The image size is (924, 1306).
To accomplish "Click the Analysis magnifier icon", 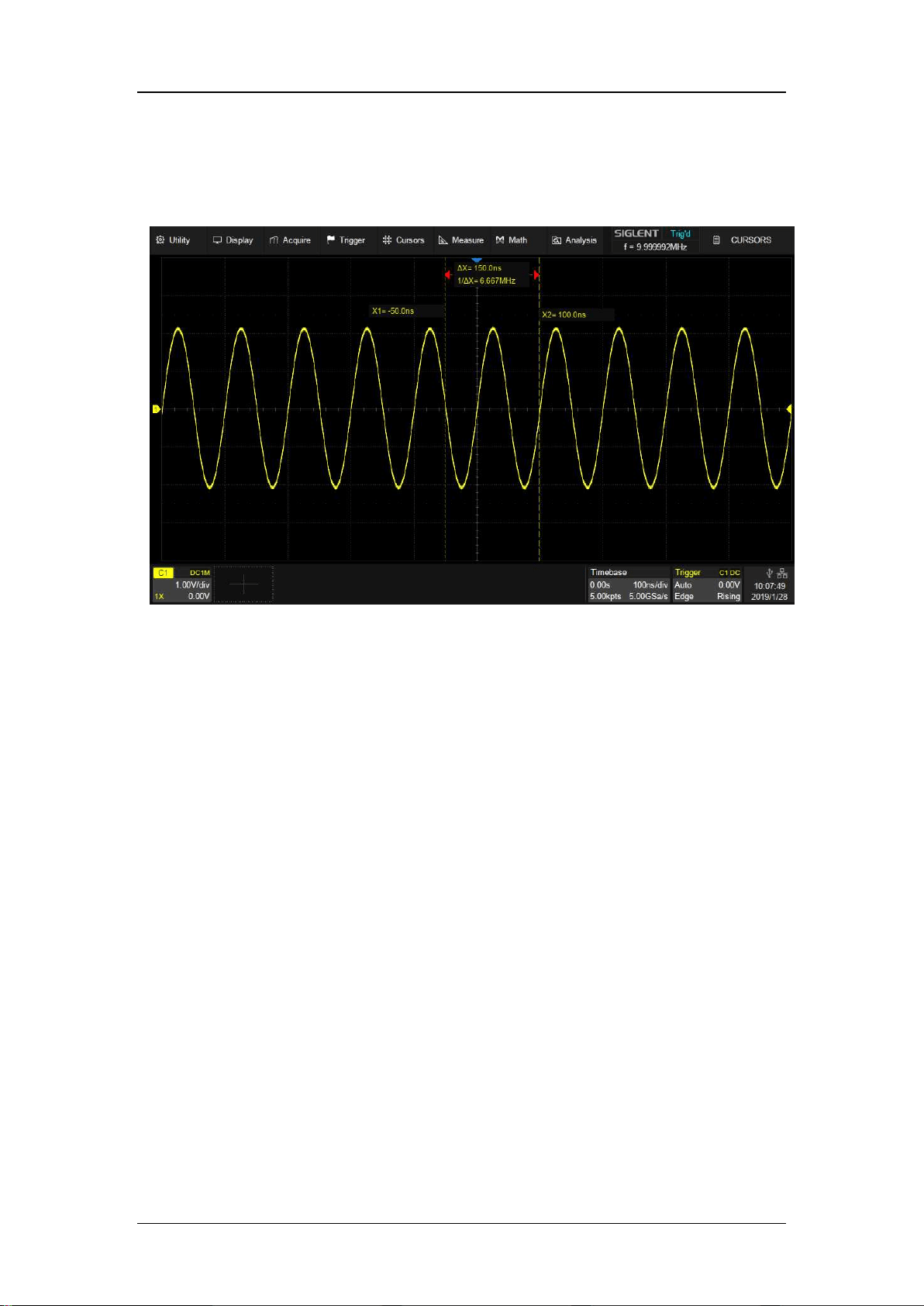I will pyautogui.click(x=556, y=240).
